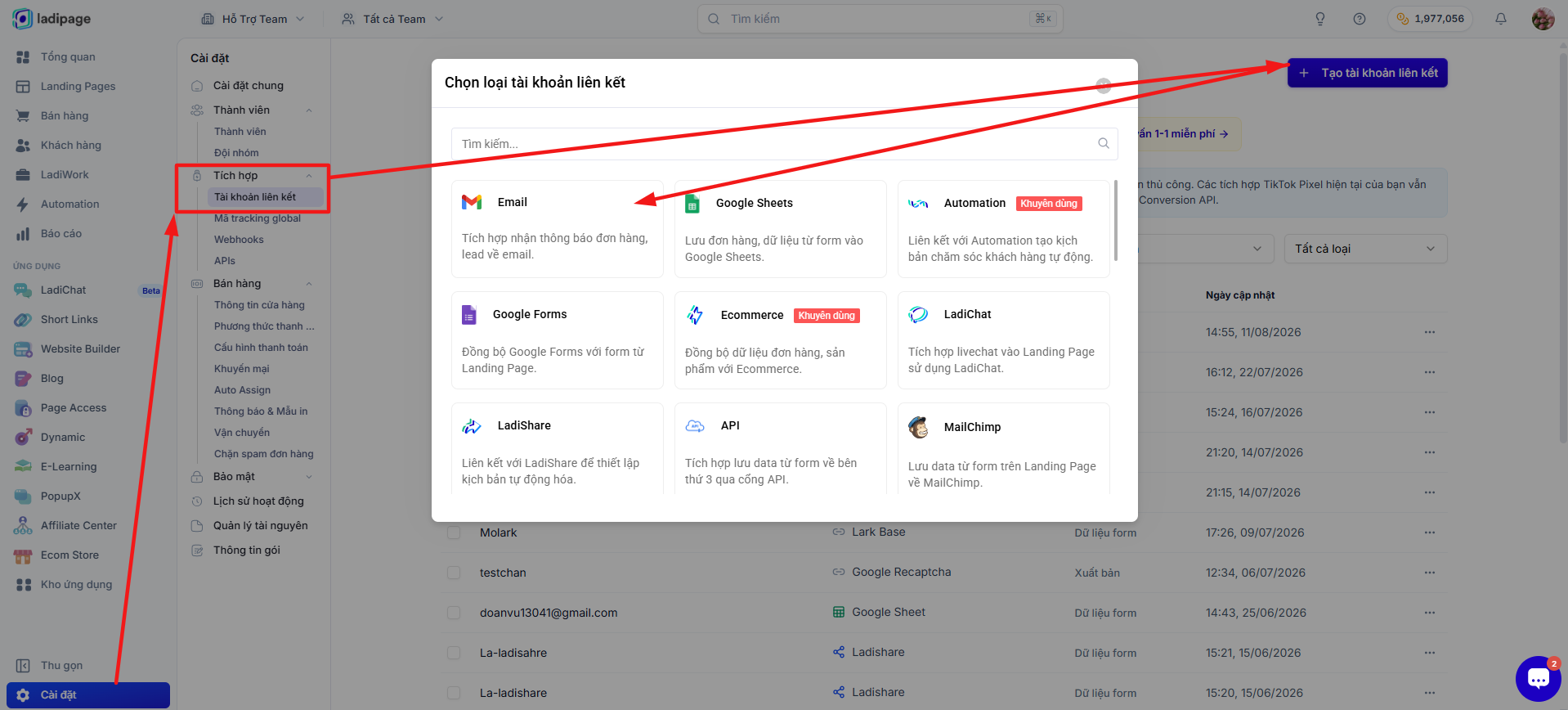1568x710 pixels.
Task: Open the lightbulb tips icon
Action: coord(1320,19)
